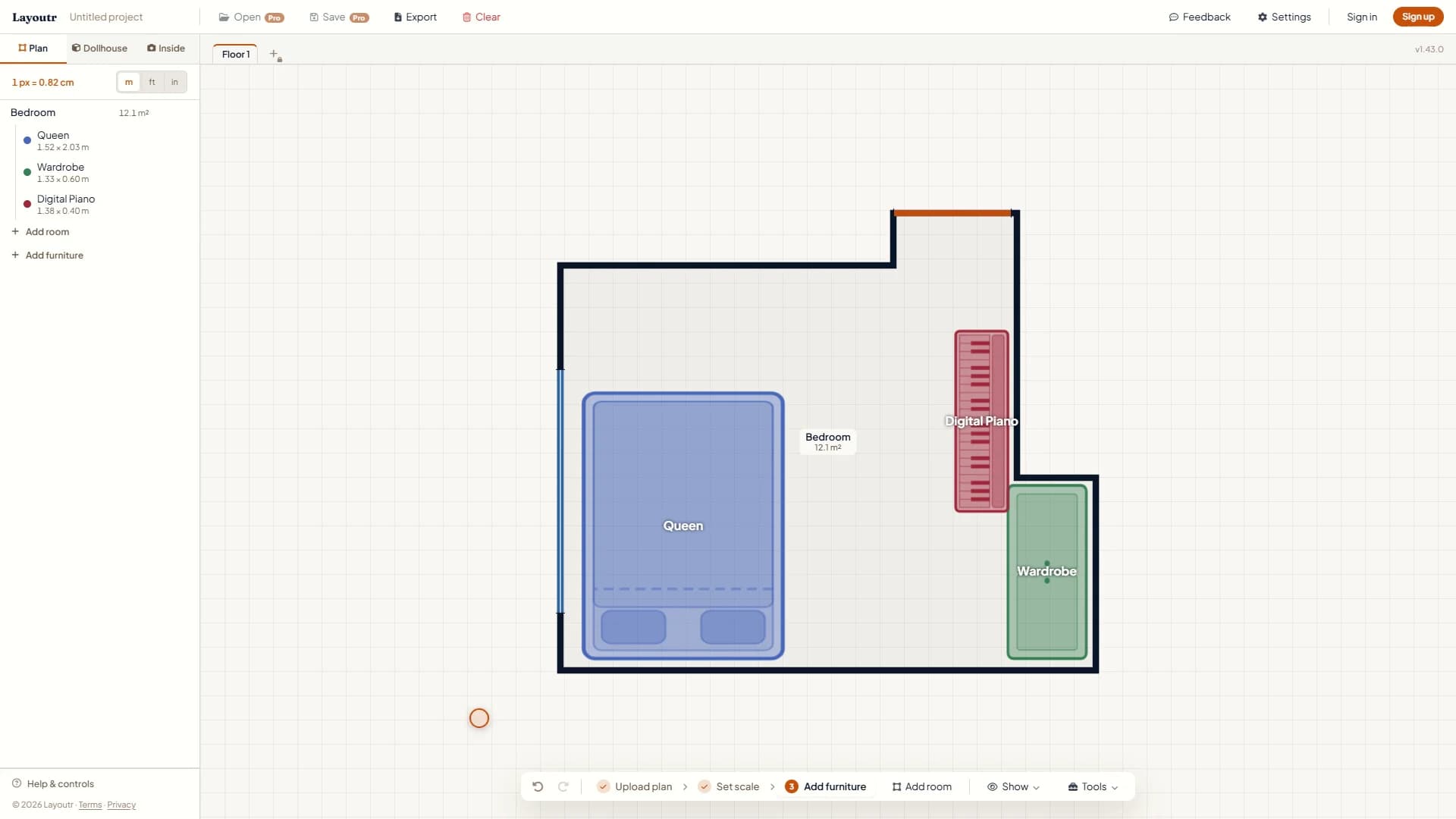Screen dimensions: 1456x819
Task: Select the Floor 1 tab
Action: 236,55
